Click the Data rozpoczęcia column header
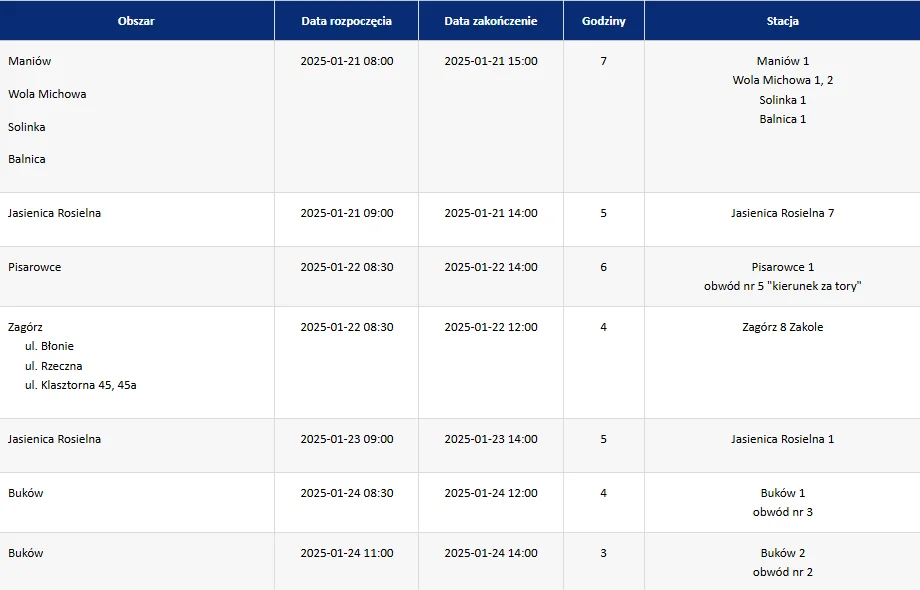Screen dimensions: 920x590 (346, 21)
